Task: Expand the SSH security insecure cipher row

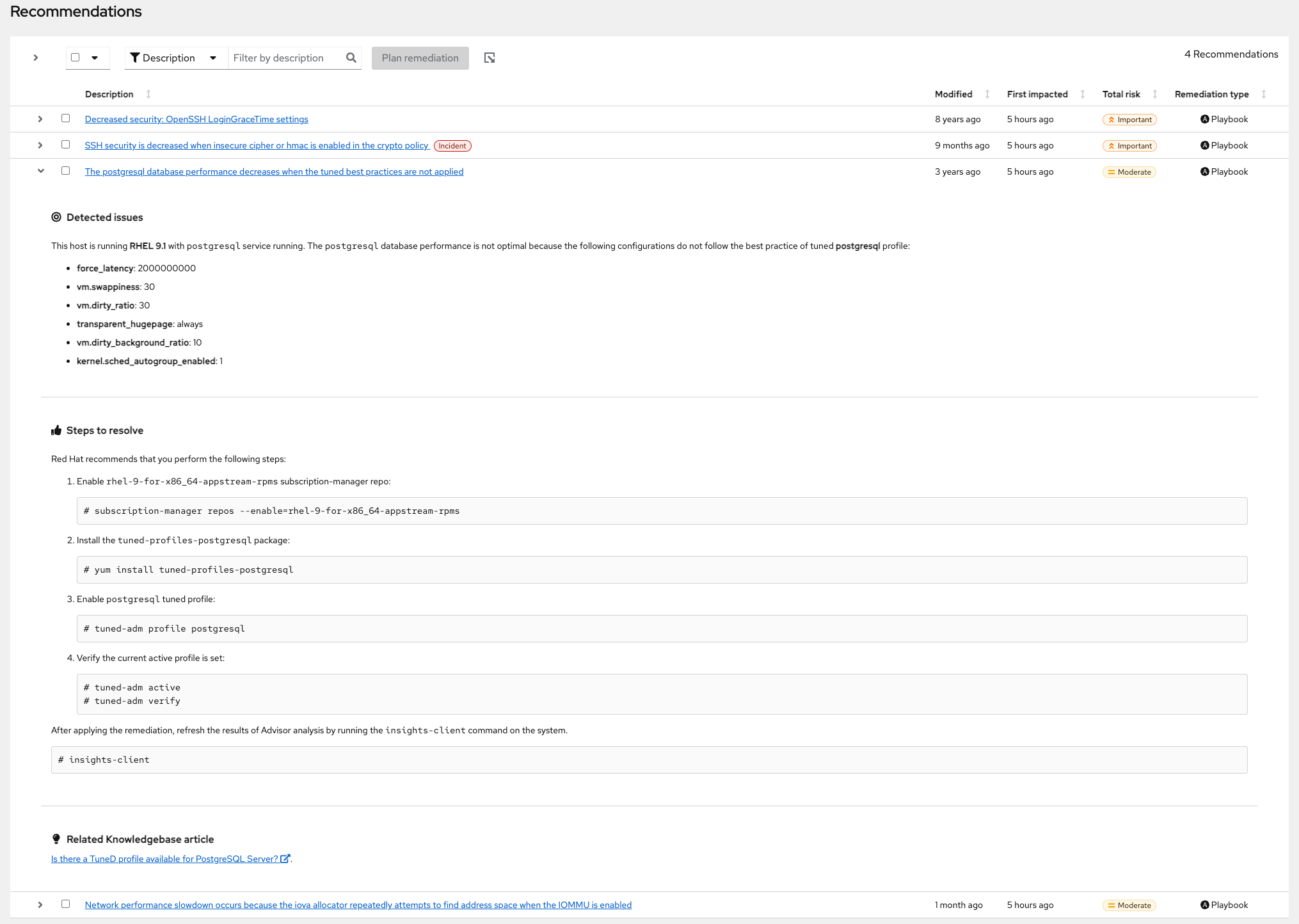Action: click(40, 145)
